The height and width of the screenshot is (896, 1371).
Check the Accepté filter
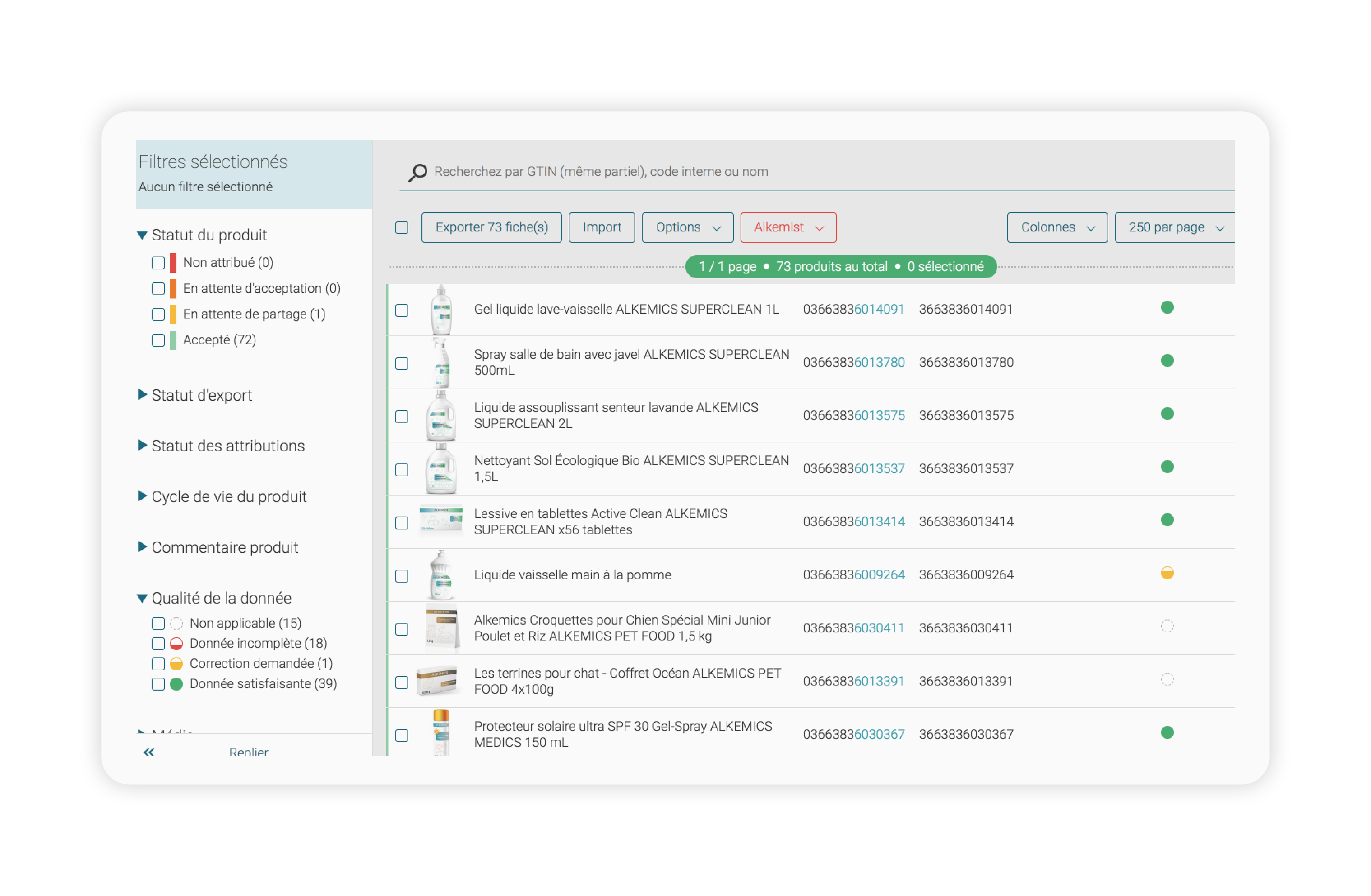click(x=158, y=340)
